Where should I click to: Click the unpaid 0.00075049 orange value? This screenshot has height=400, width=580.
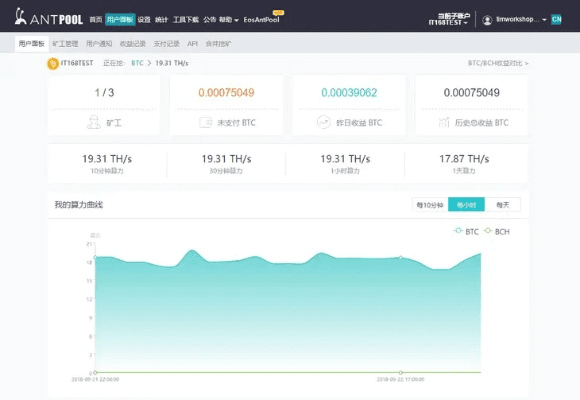pyautogui.click(x=226, y=93)
